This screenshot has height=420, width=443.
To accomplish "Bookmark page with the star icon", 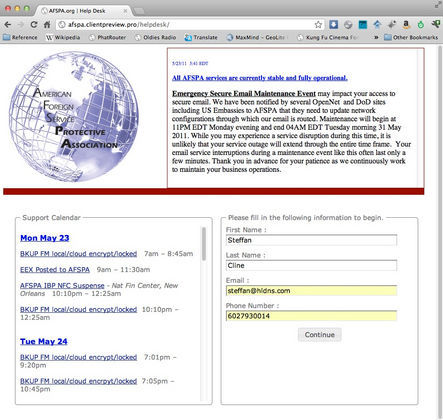I will point(318,25).
